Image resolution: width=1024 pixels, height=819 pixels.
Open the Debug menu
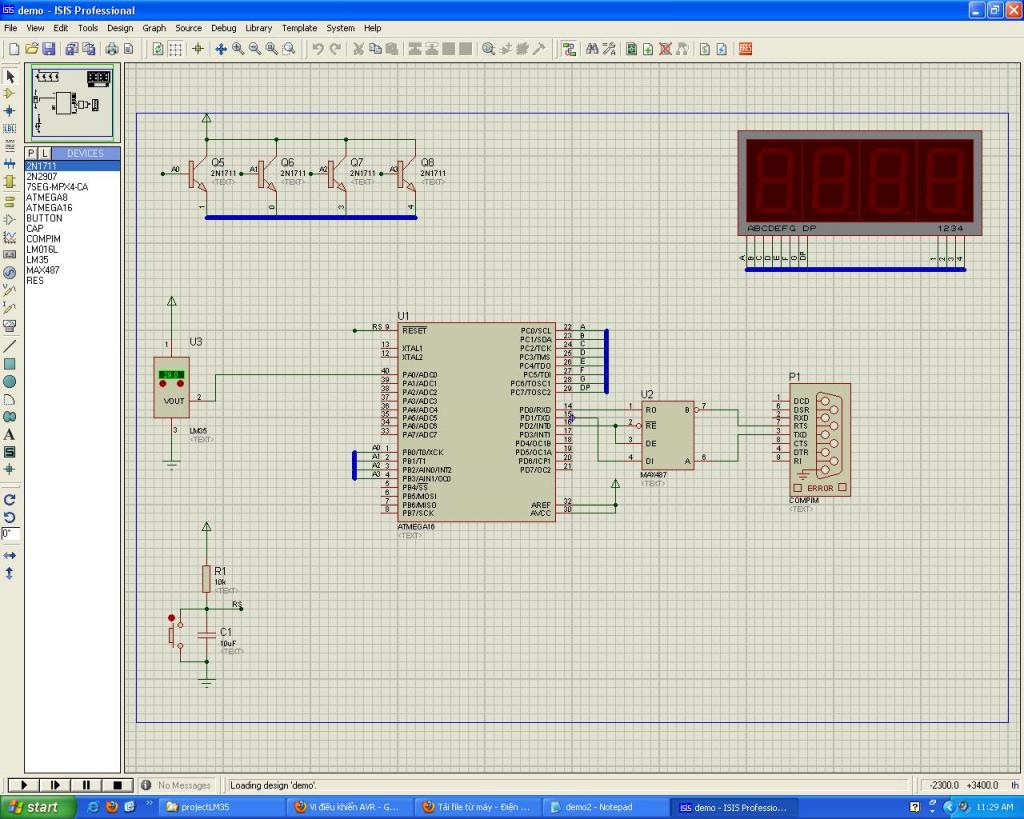223,28
